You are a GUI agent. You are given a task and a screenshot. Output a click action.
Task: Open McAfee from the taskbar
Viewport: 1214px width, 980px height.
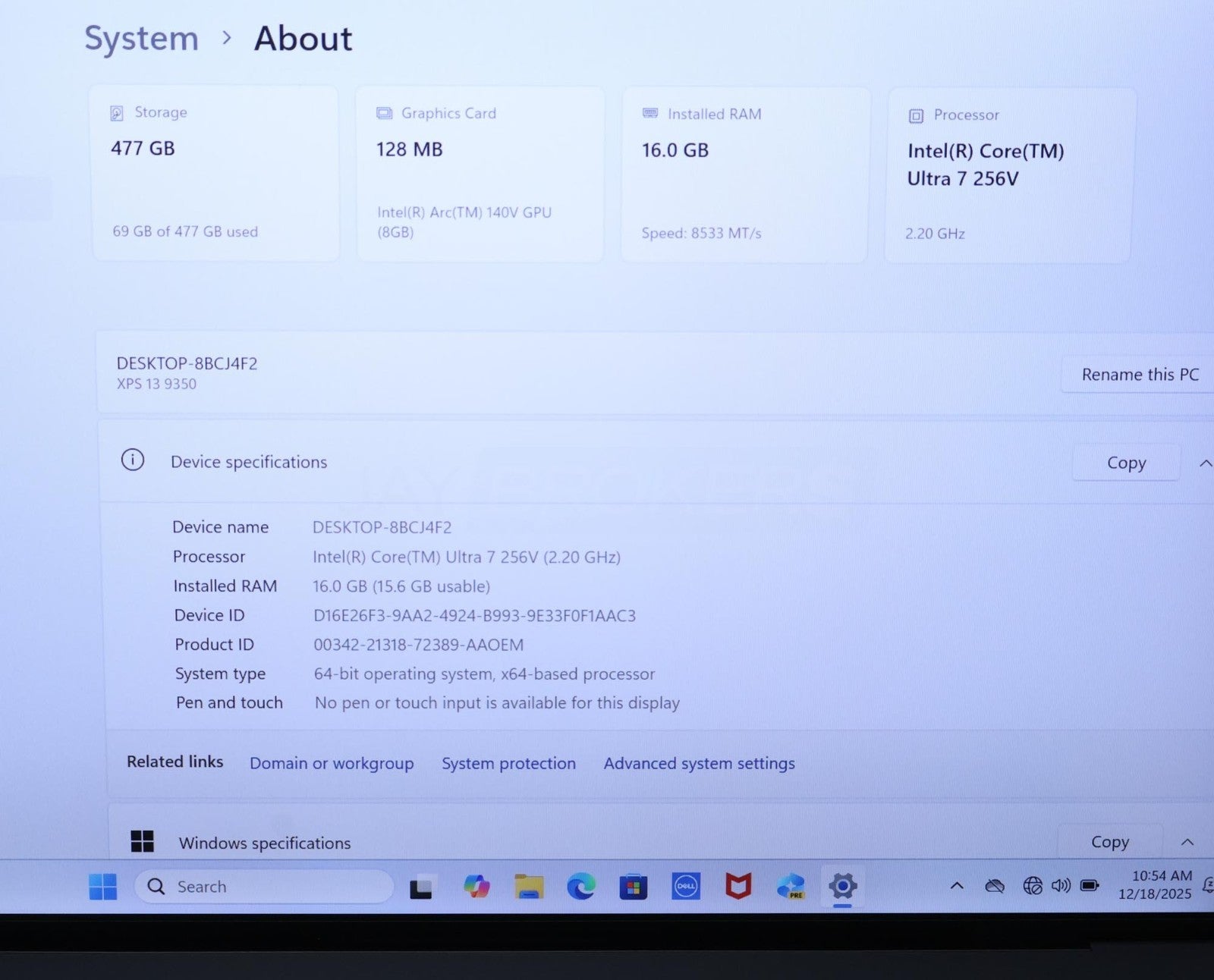pyautogui.click(x=738, y=886)
